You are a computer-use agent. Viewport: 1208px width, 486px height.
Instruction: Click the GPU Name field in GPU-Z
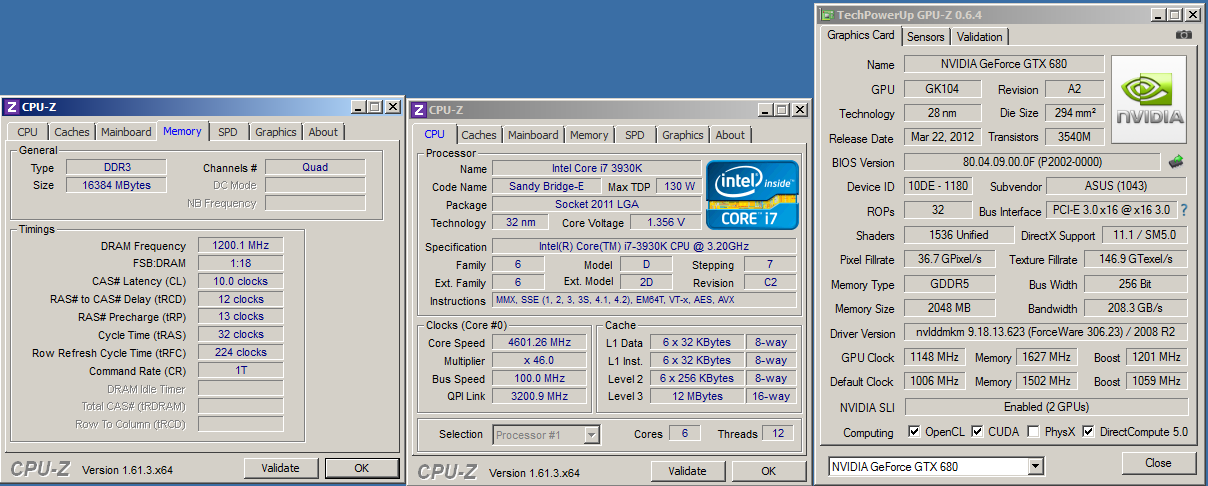click(1004, 64)
